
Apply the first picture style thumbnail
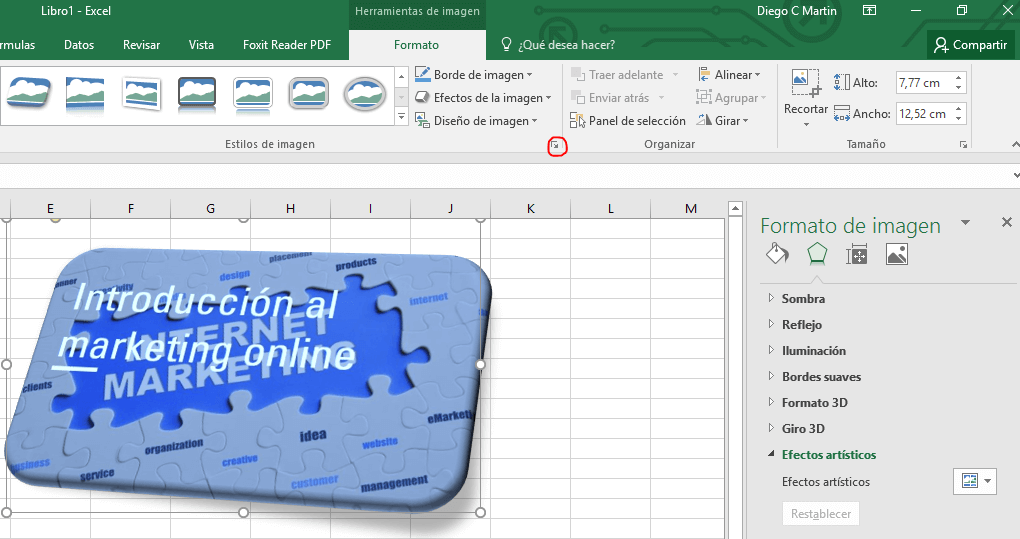pos(29,93)
